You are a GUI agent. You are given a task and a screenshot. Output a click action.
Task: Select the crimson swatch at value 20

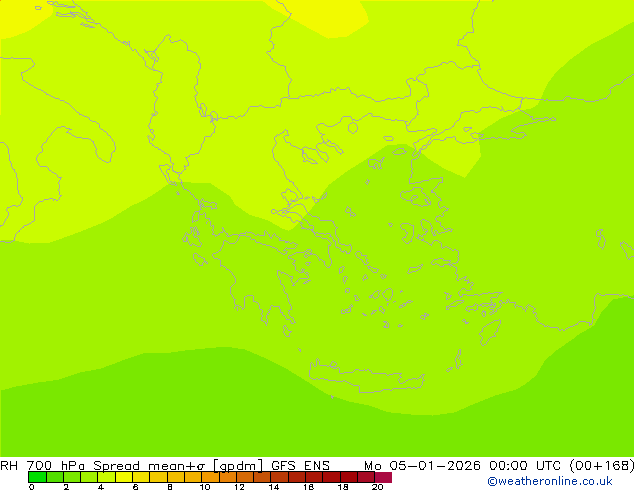[383, 477]
